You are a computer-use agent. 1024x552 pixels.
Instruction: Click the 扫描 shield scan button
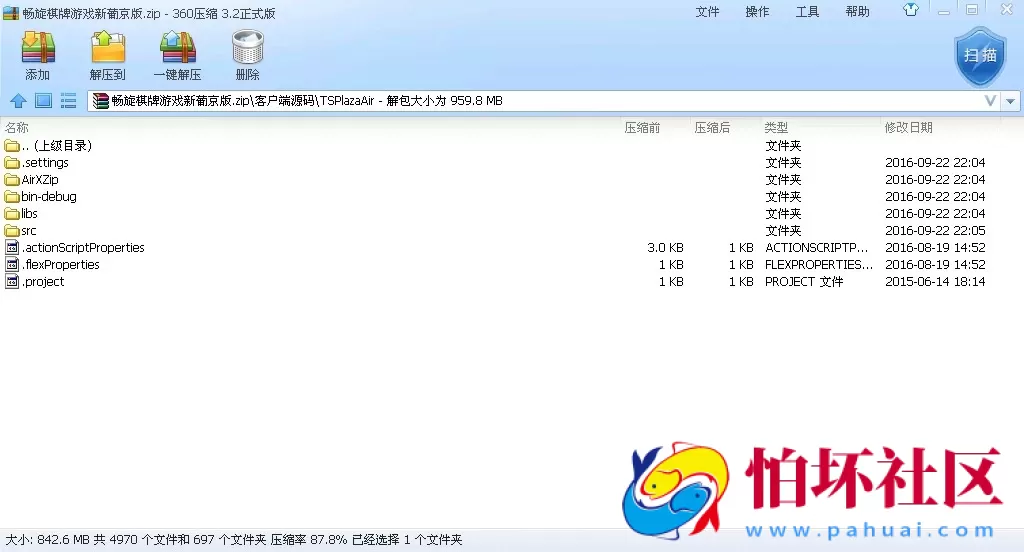coord(980,57)
